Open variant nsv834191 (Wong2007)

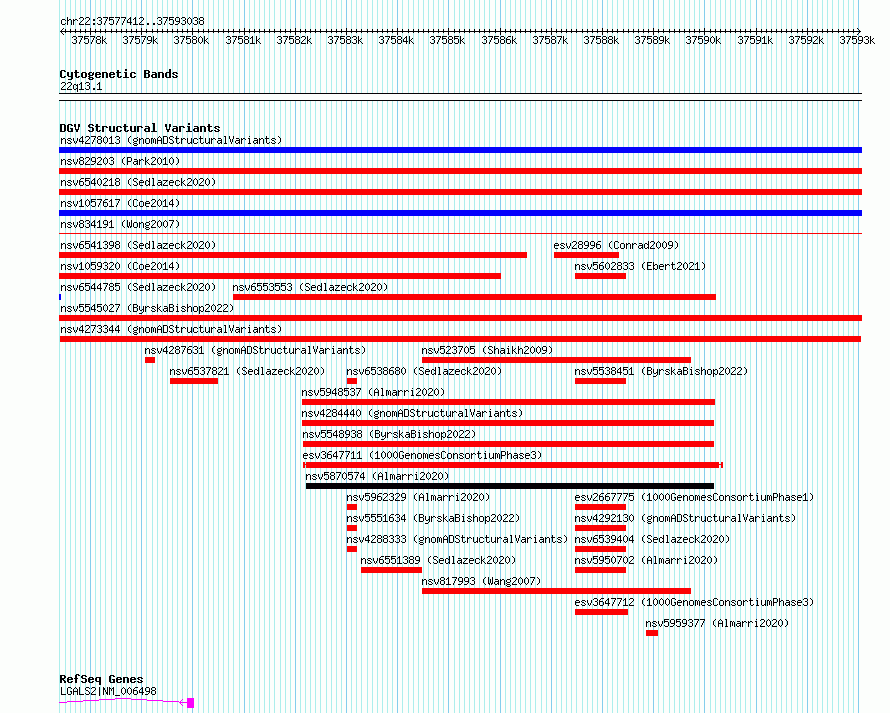point(120,224)
